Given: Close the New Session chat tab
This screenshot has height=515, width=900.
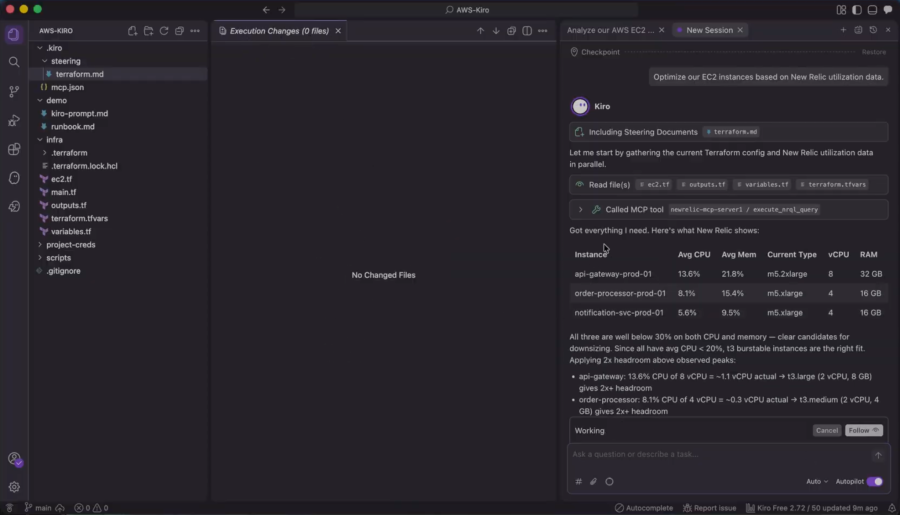Looking at the screenshot, I should [x=740, y=30].
